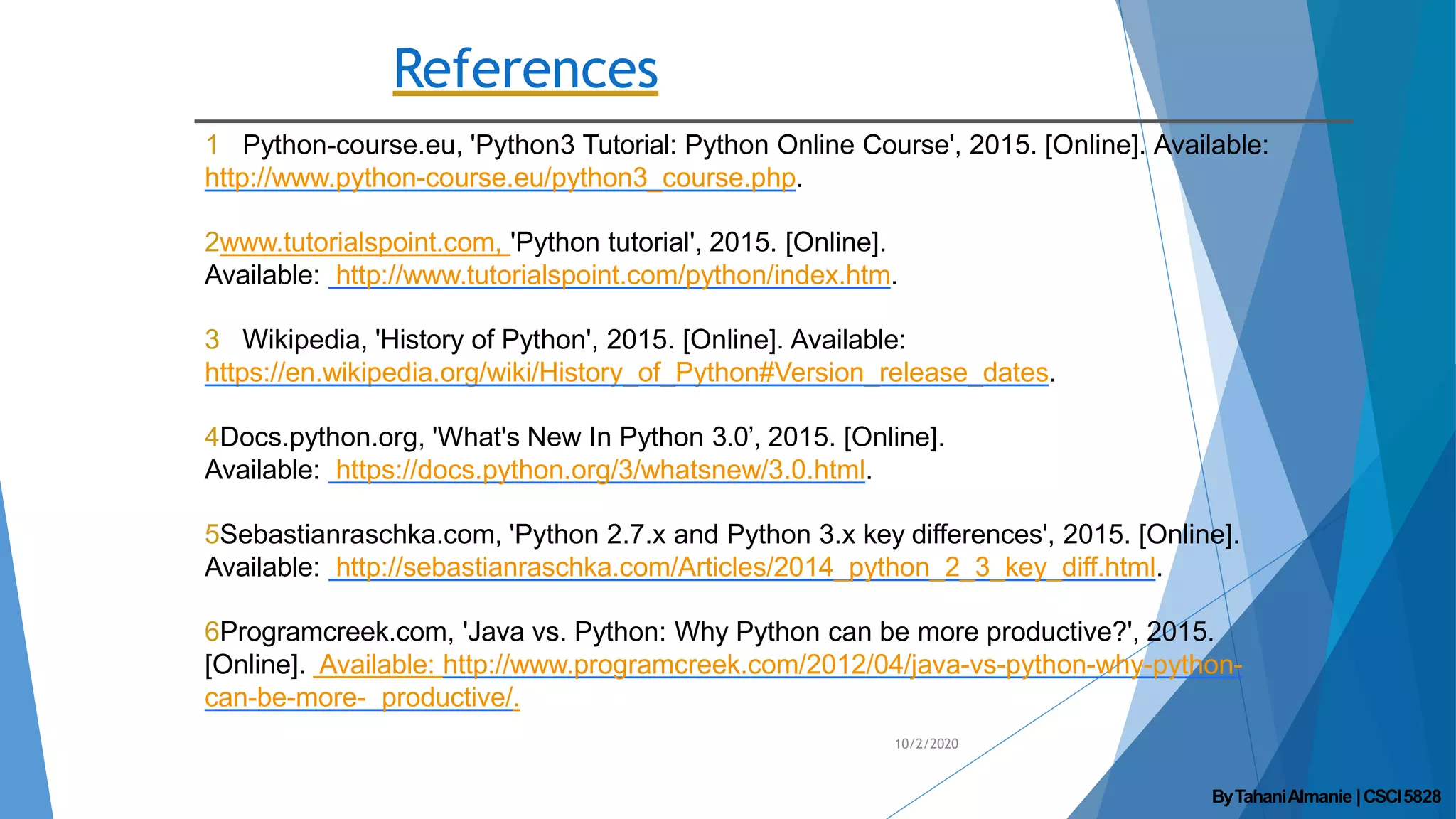This screenshot has width=1456, height=819.
Task: Click 'By Tahani Almanie | CSCI 5828' footer
Action: click(1326, 796)
